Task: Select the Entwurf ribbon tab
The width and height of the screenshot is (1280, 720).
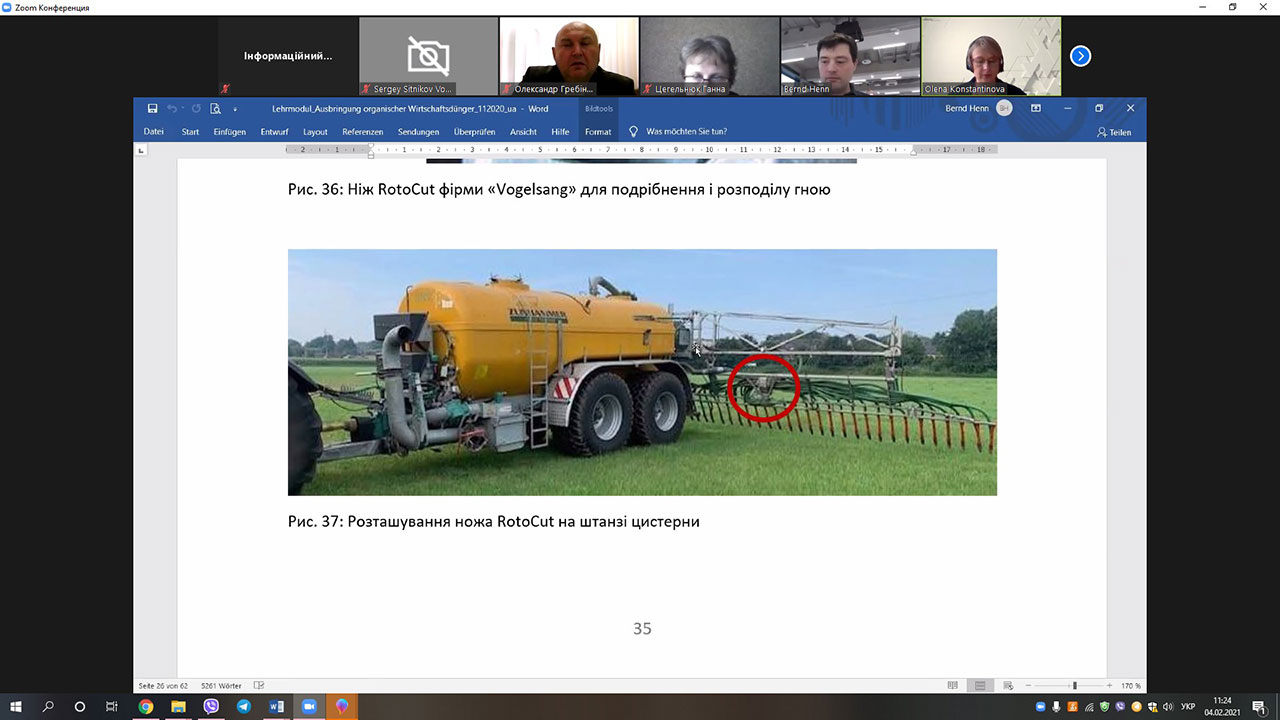Action: pos(274,131)
